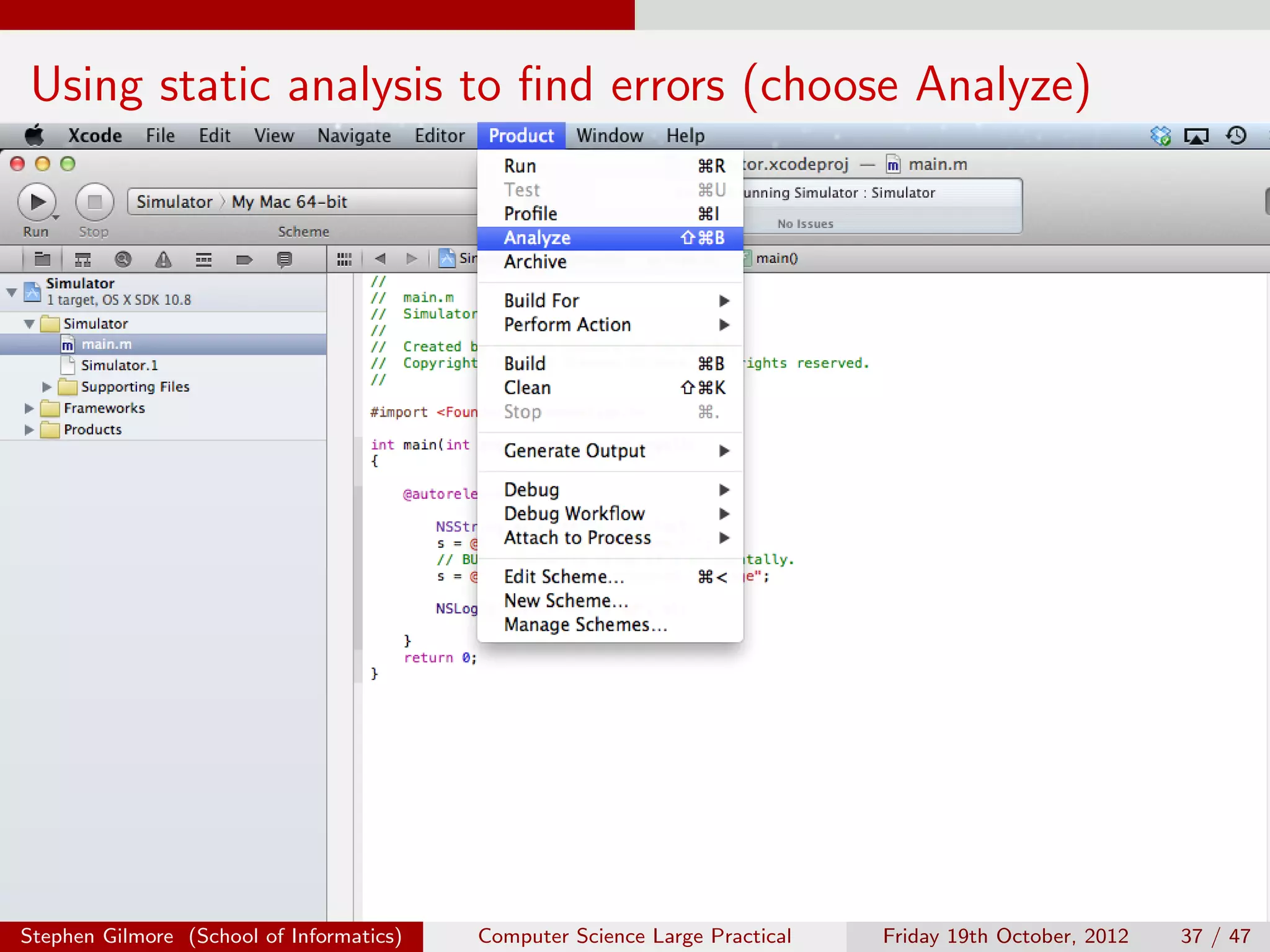This screenshot has width=1270, height=952.
Task: Open the Generate Output submenu
Action: tap(610, 451)
